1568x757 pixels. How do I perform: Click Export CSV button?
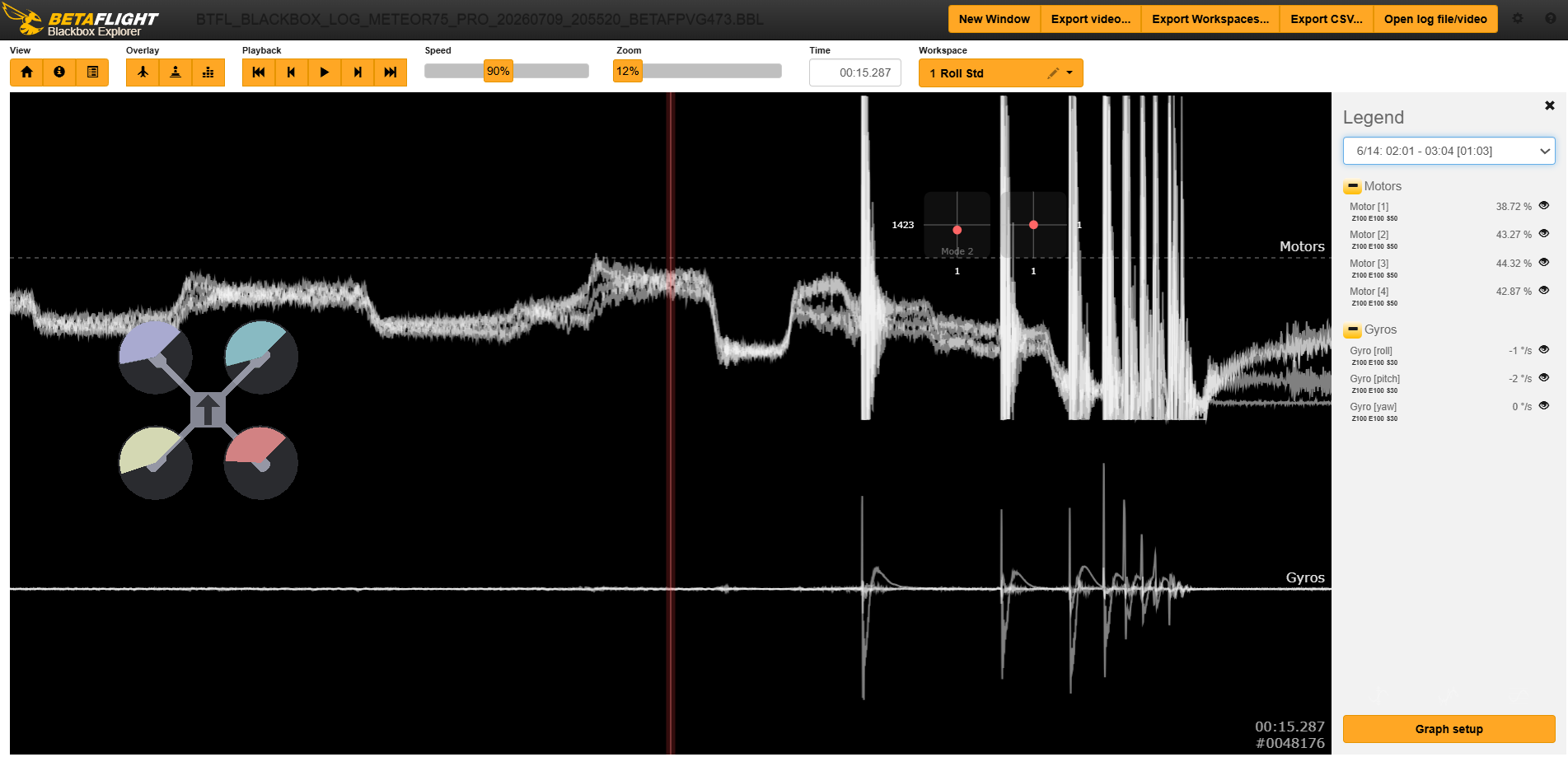coord(1326,19)
